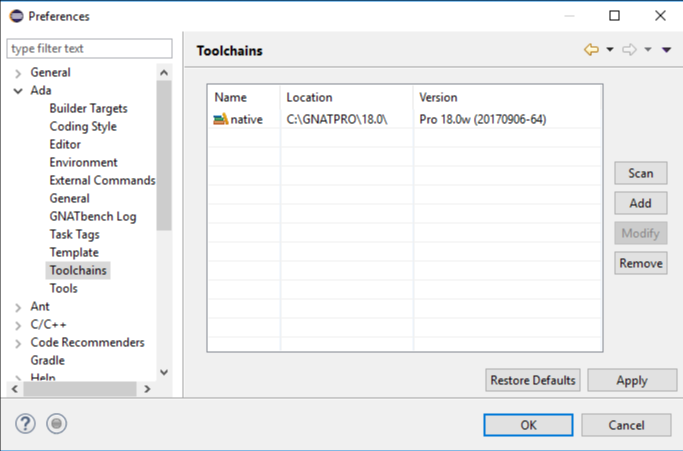Open the Toolchains view menu triangle
The height and width of the screenshot is (451, 683).
point(666,50)
